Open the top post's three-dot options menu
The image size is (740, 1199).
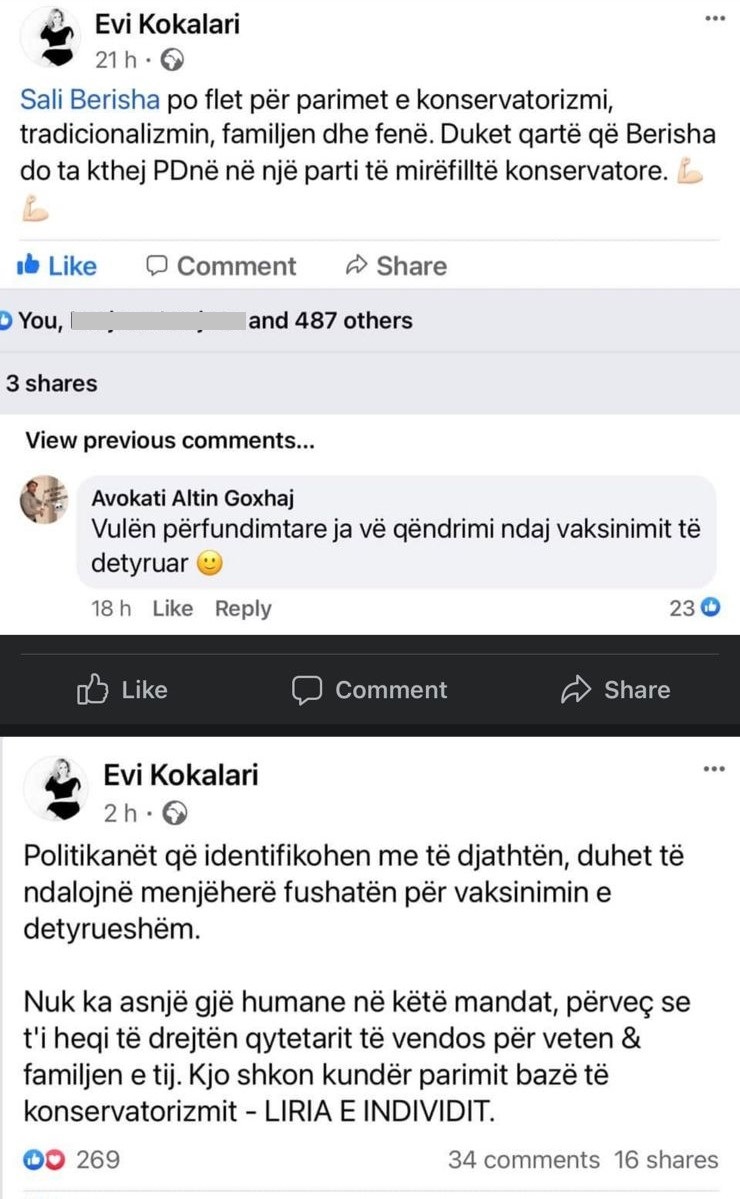pos(714,19)
